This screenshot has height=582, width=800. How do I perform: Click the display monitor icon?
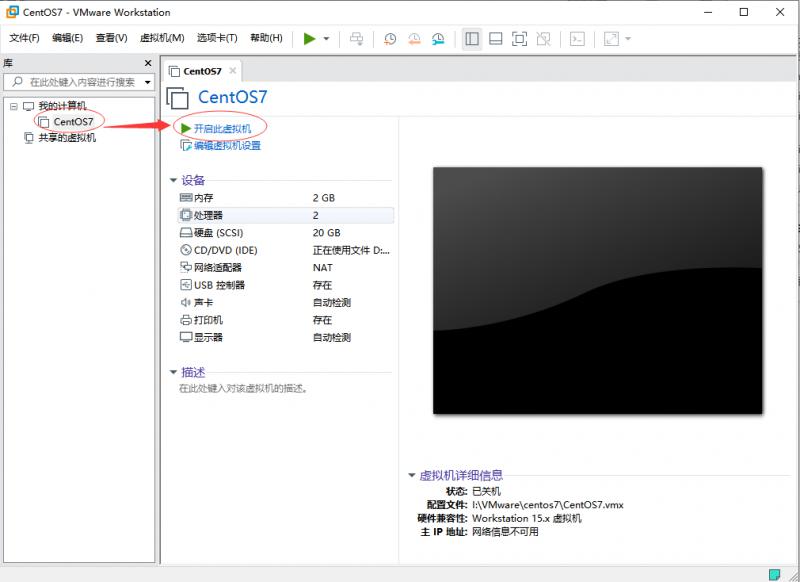(186, 337)
